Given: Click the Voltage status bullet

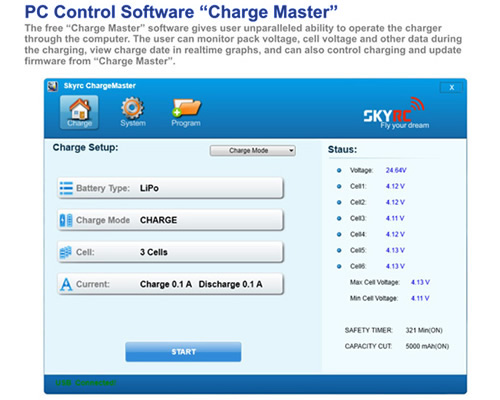Looking at the screenshot, I should click(339, 170).
